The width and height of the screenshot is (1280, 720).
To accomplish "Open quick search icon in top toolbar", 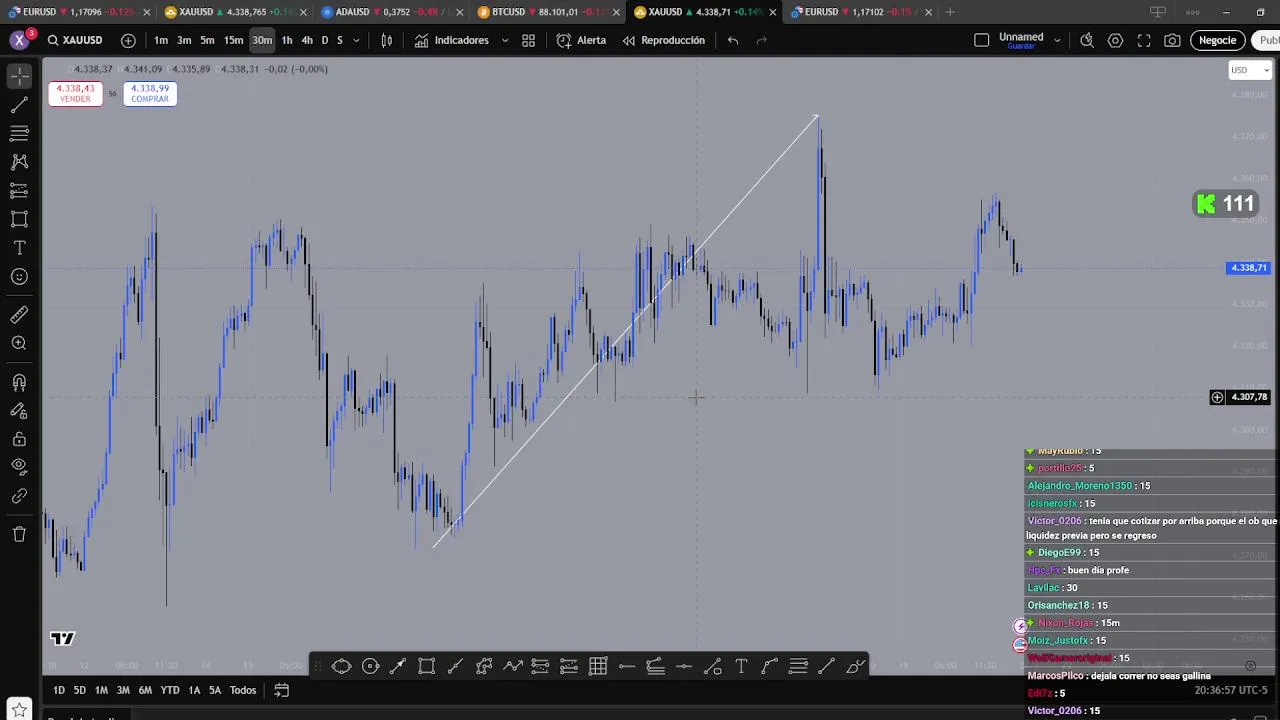I will 1087,40.
